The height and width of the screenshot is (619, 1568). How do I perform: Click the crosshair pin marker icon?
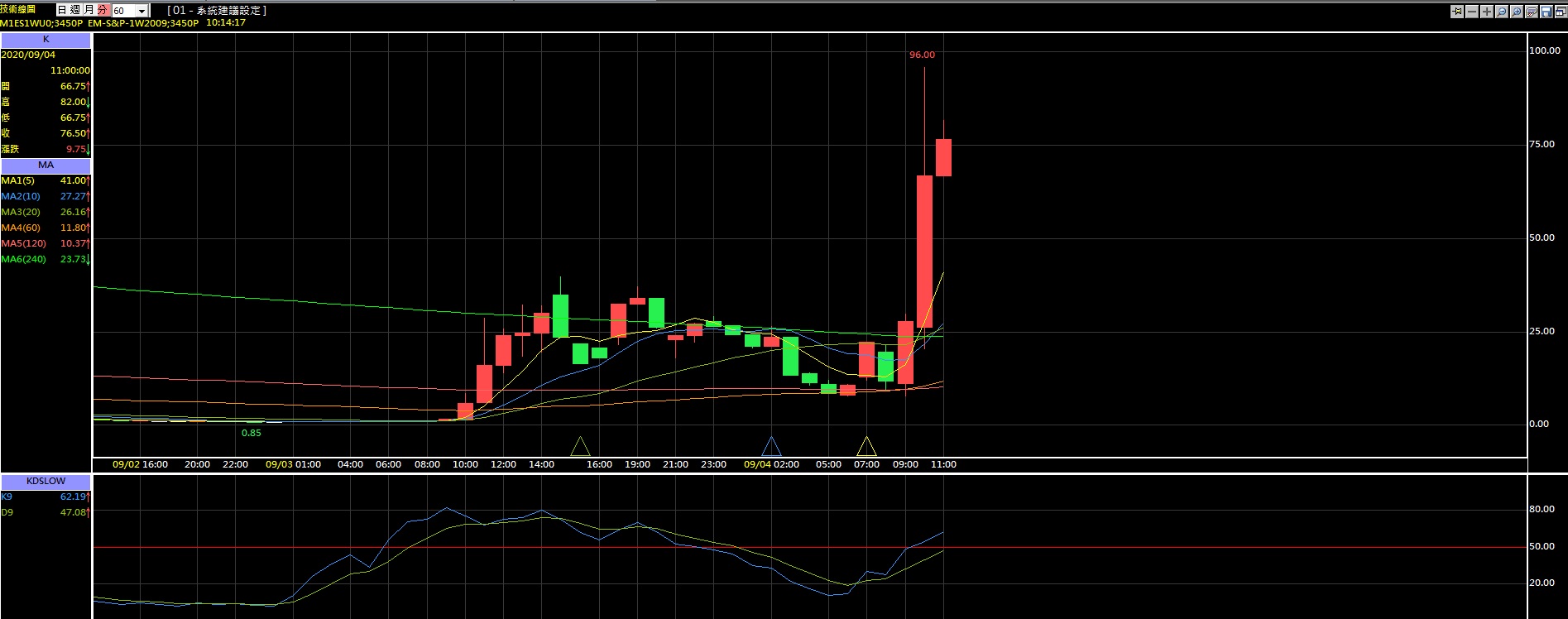click(1457, 12)
